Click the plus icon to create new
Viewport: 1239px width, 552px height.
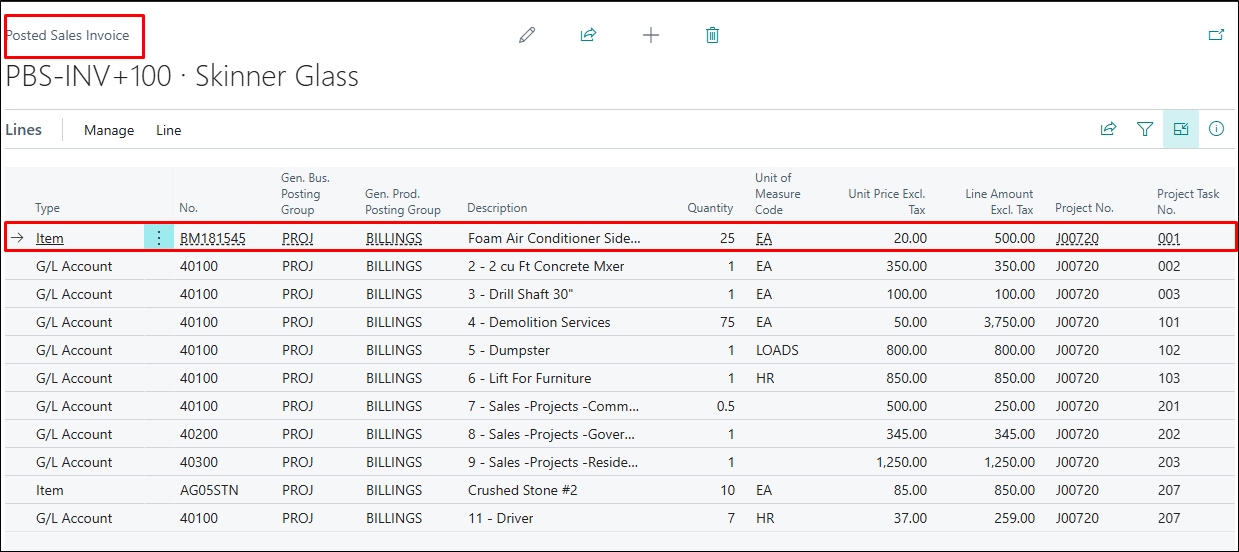(x=651, y=35)
